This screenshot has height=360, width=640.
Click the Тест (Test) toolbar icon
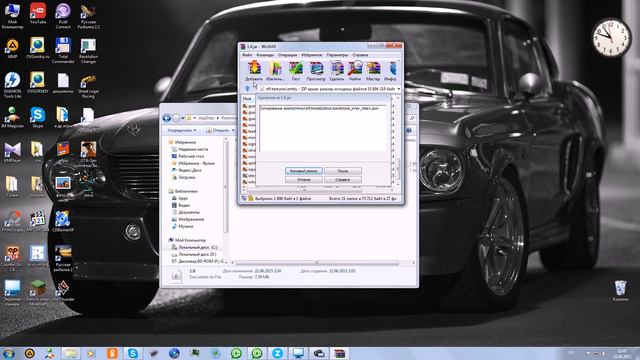pos(296,71)
